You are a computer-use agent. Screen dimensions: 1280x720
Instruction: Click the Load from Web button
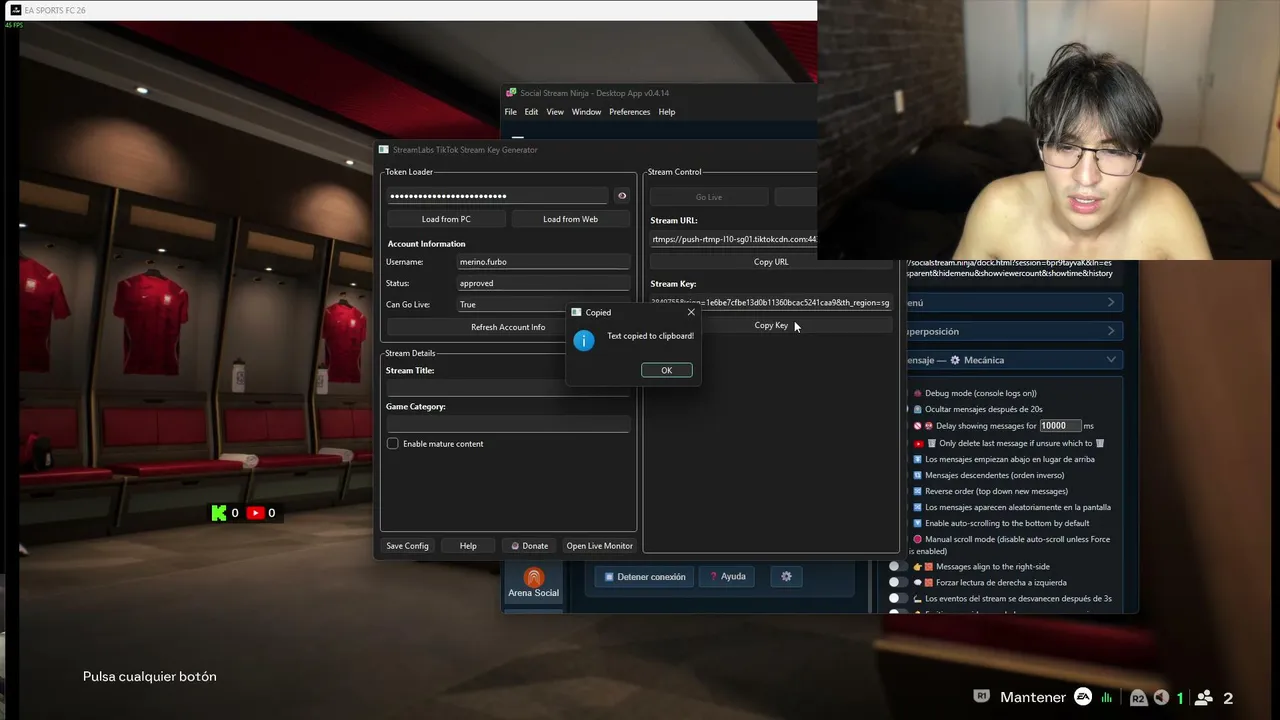(570, 219)
